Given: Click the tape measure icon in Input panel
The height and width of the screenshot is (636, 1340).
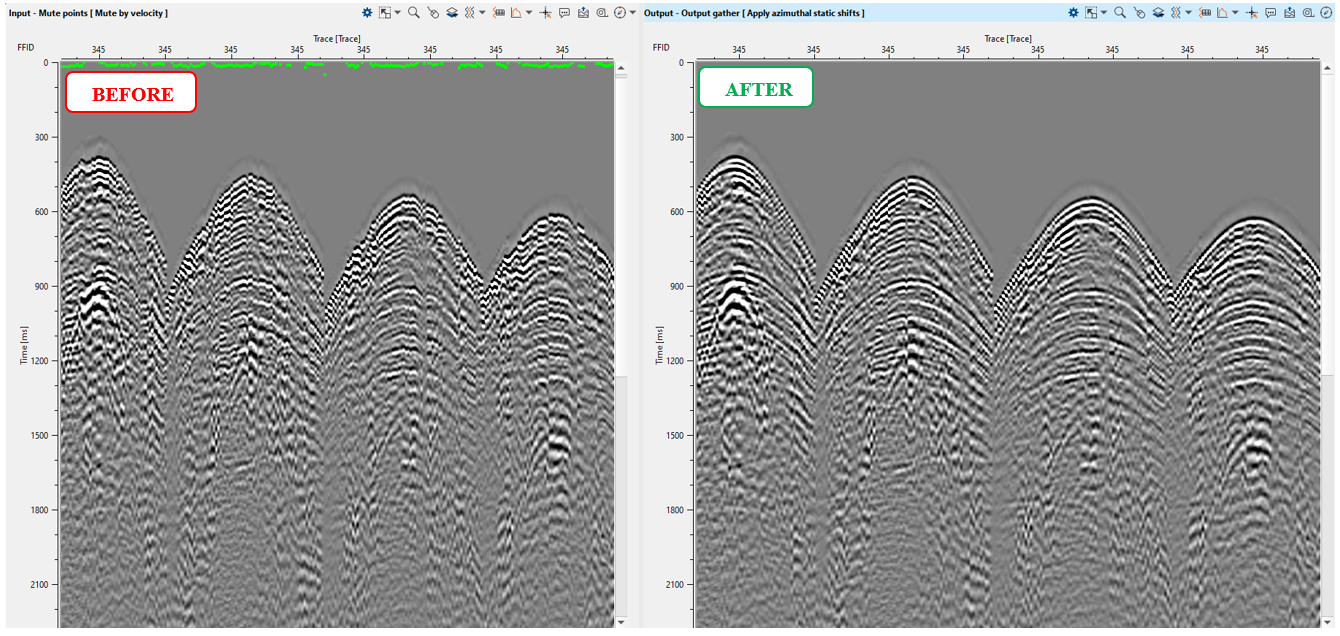Looking at the screenshot, I should pos(602,13).
